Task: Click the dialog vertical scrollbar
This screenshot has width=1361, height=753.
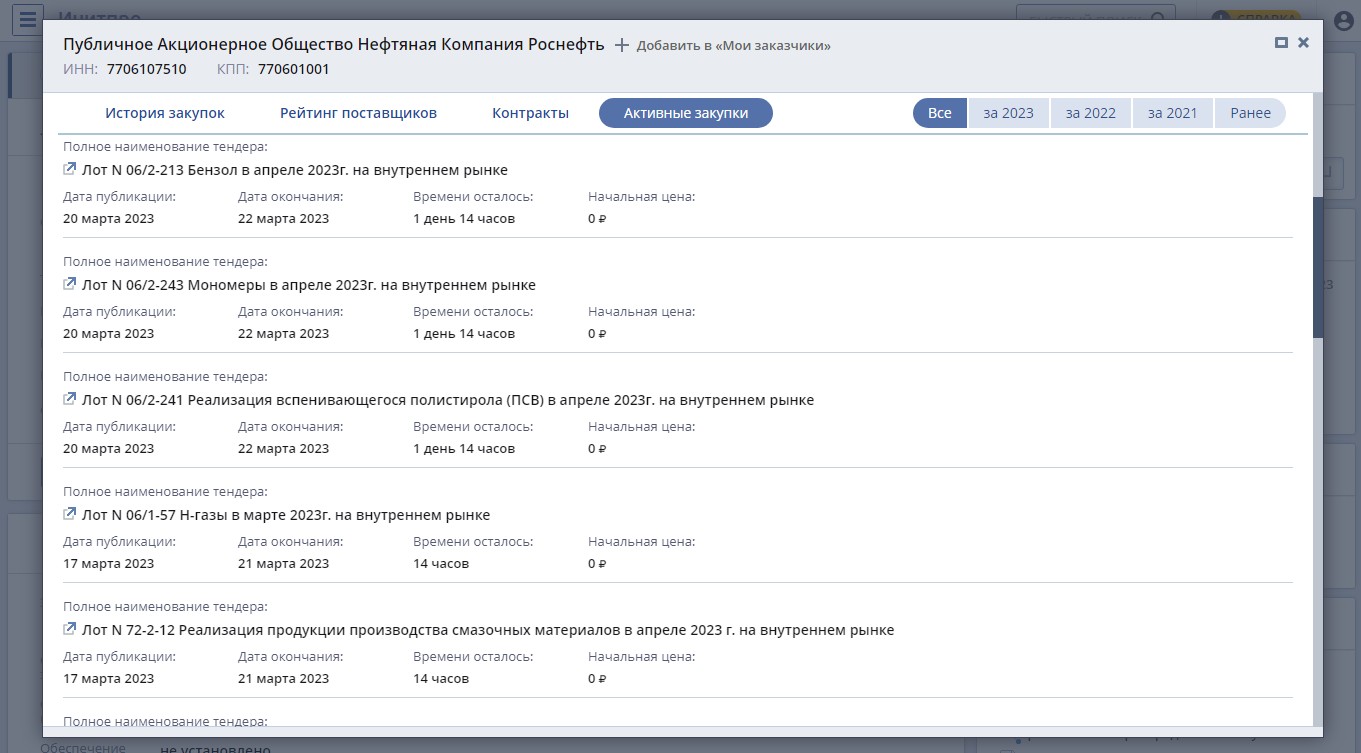Action: 1317,266
